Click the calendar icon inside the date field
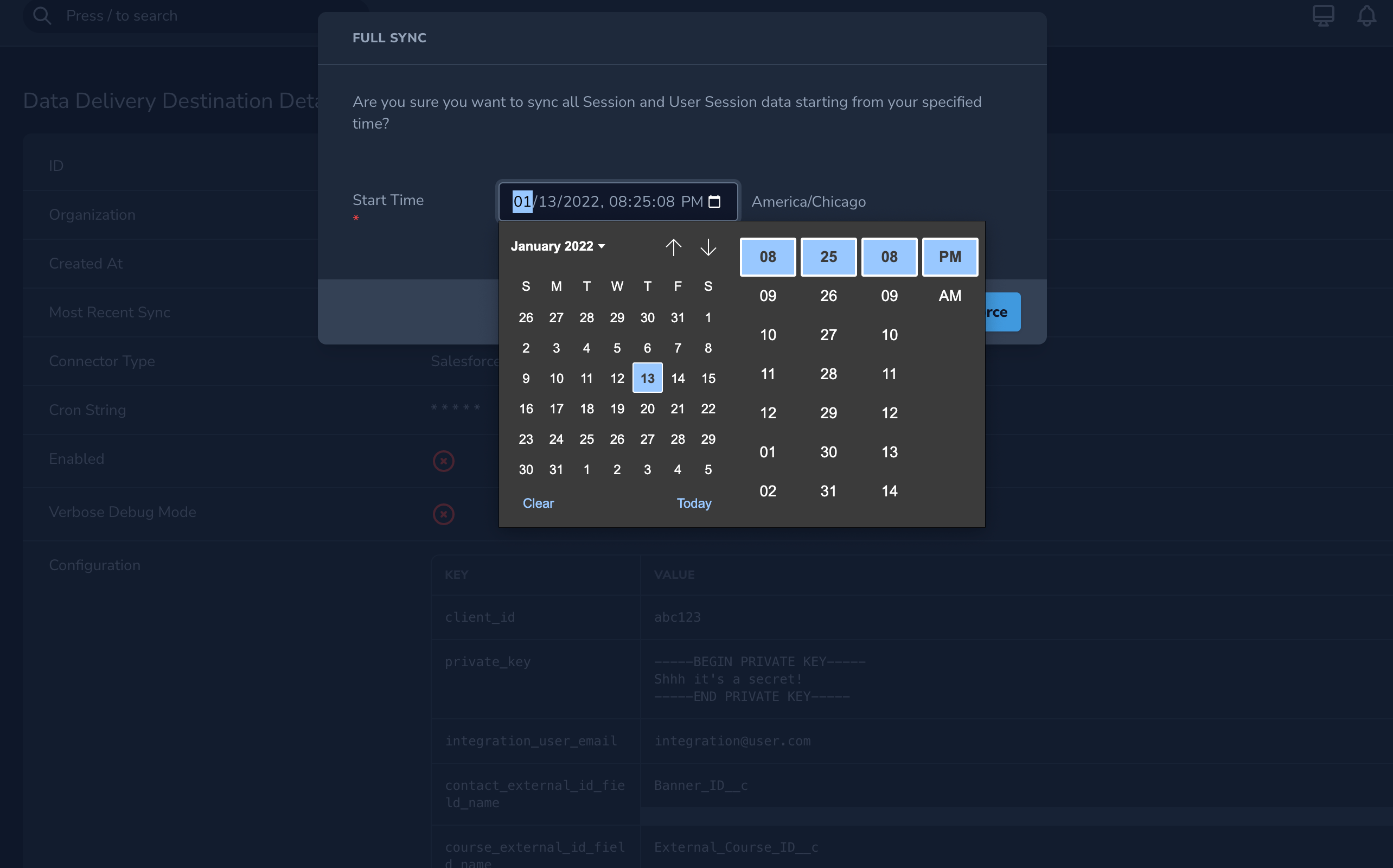This screenshot has width=1393, height=868. [715, 201]
